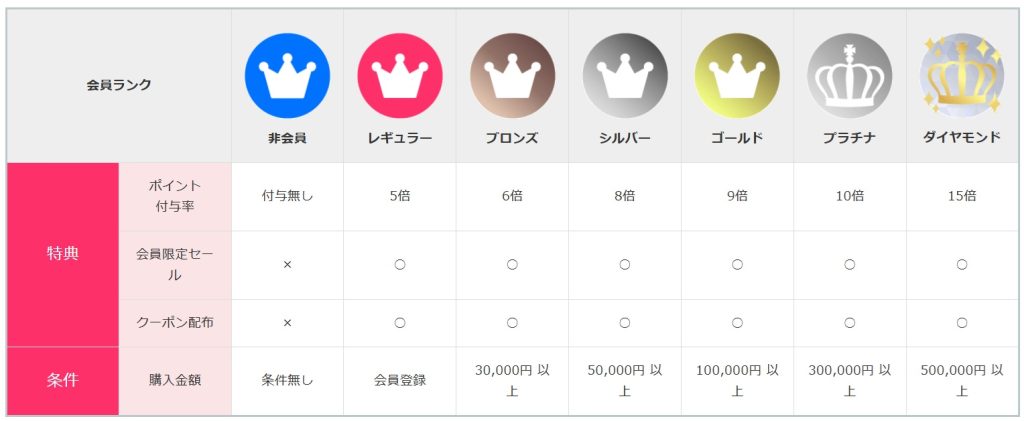The height and width of the screenshot is (421, 1024).
Task: Select the 会員限定セール row label
Action: click(x=175, y=265)
